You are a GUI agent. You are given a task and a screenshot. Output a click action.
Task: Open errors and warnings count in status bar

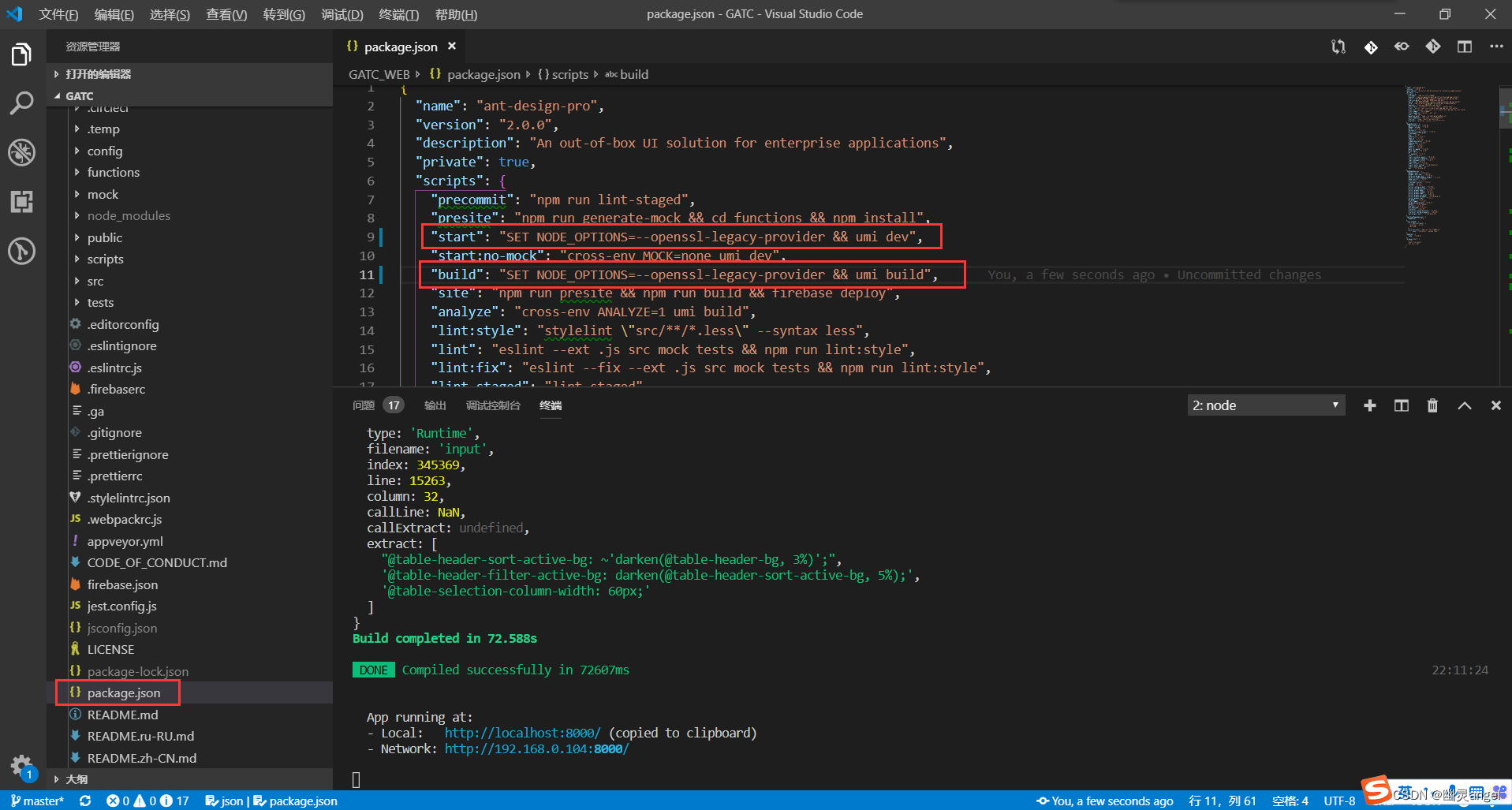pos(147,801)
